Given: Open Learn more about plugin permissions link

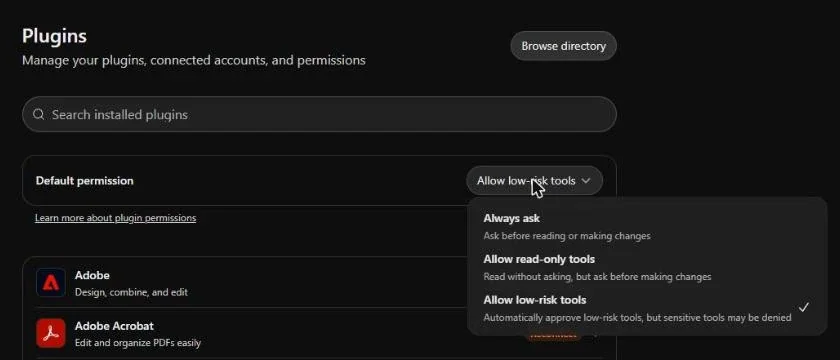Looking at the screenshot, I should click(115, 218).
